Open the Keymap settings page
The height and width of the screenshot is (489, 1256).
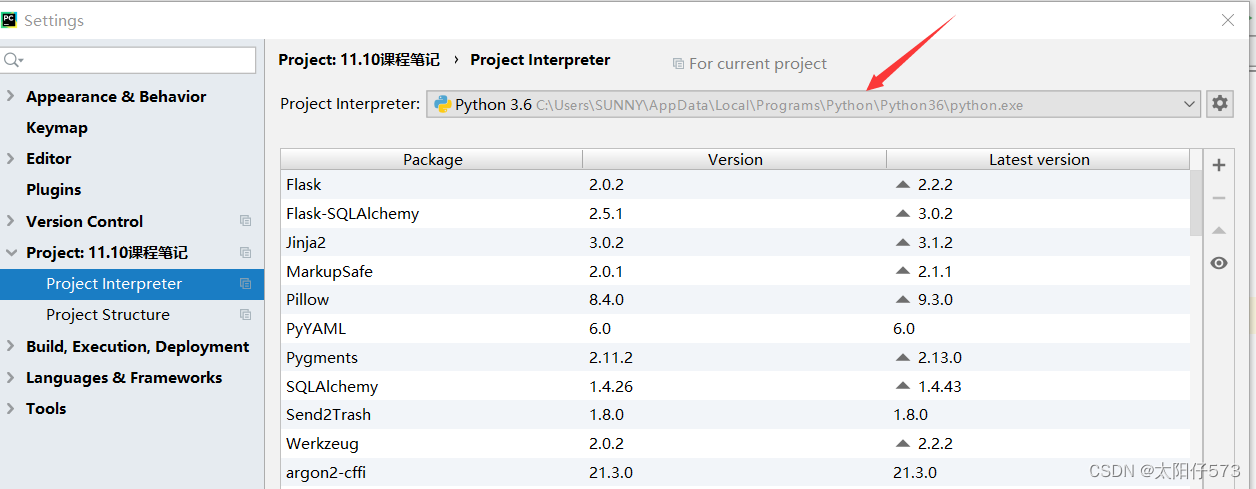(57, 128)
